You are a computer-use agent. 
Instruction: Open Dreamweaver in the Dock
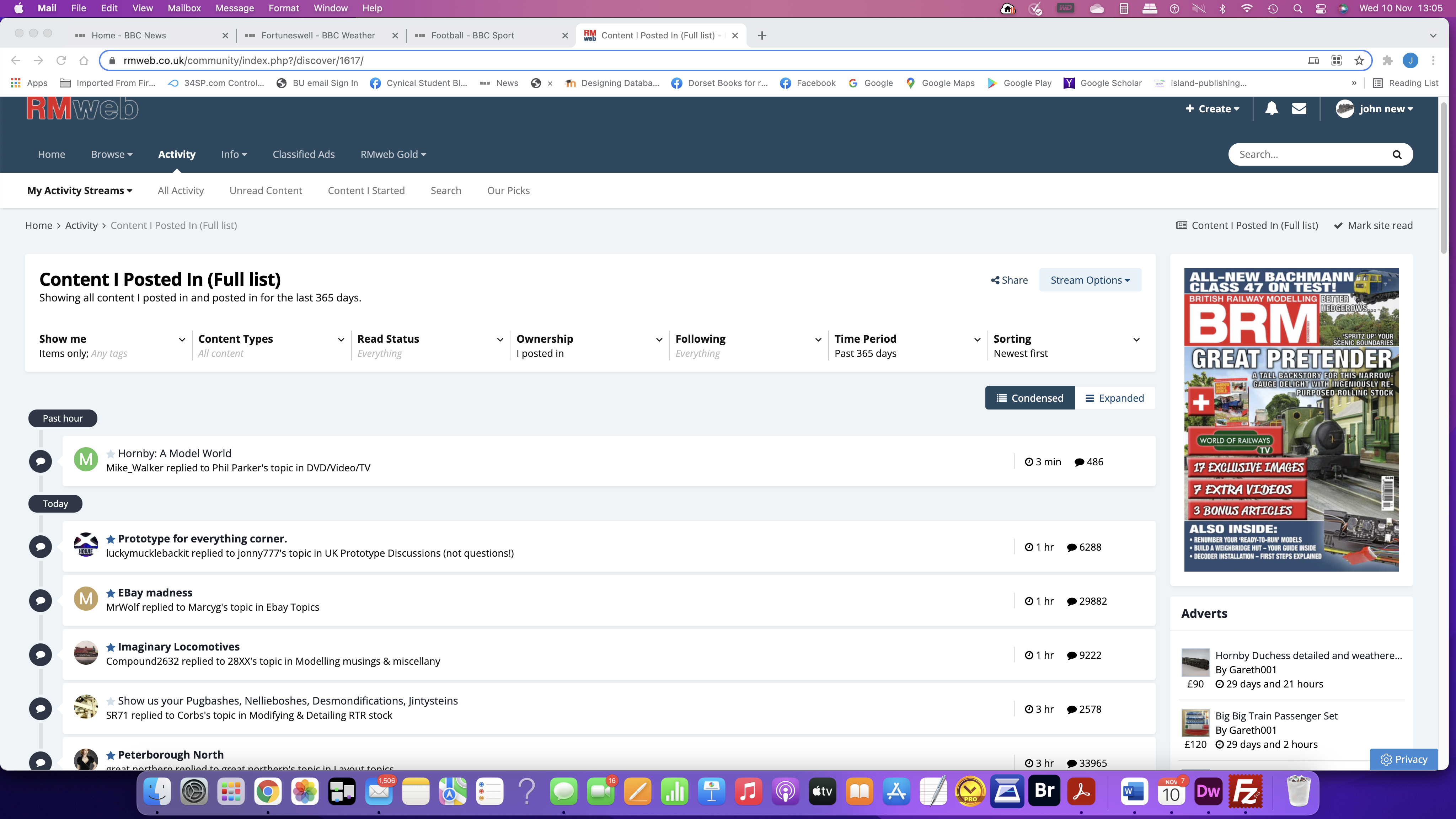coord(1208,791)
